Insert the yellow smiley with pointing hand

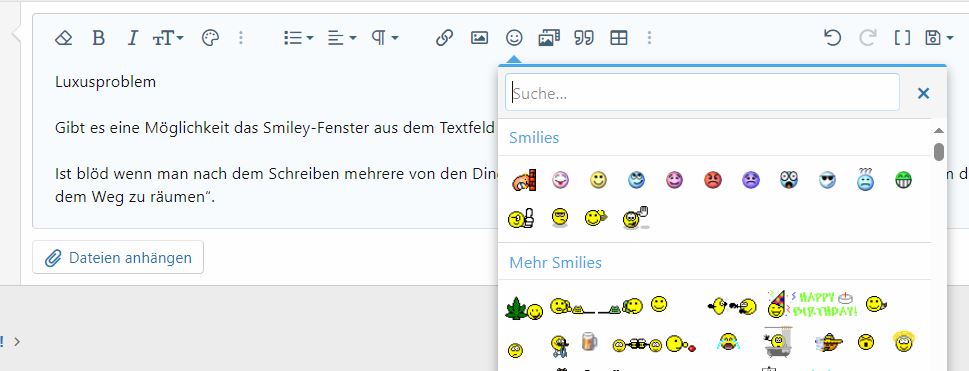(596, 218)
